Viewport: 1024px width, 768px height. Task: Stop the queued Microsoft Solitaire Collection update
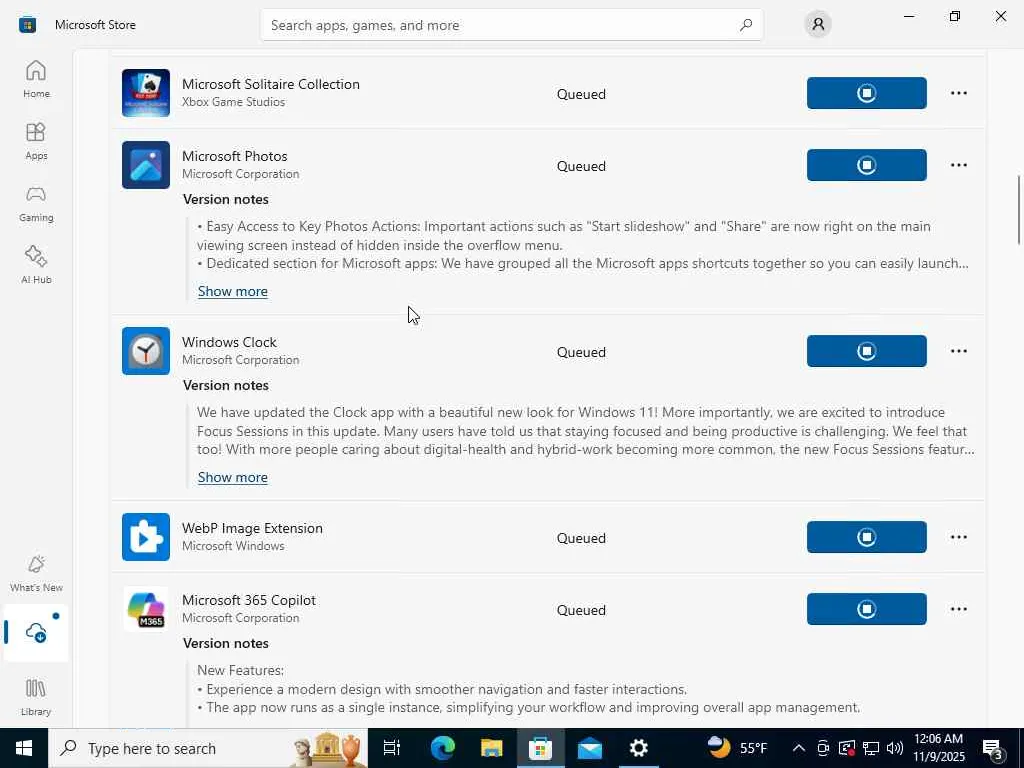click(867, 93)
